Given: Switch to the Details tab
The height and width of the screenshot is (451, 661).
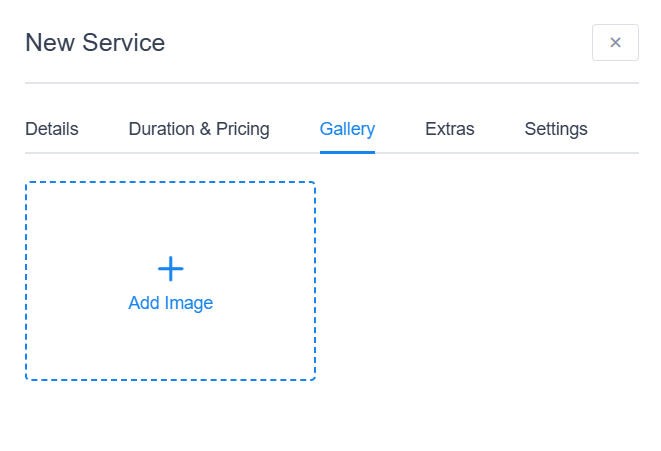Looking at the screenshot, I should click(x=52, y=129).
